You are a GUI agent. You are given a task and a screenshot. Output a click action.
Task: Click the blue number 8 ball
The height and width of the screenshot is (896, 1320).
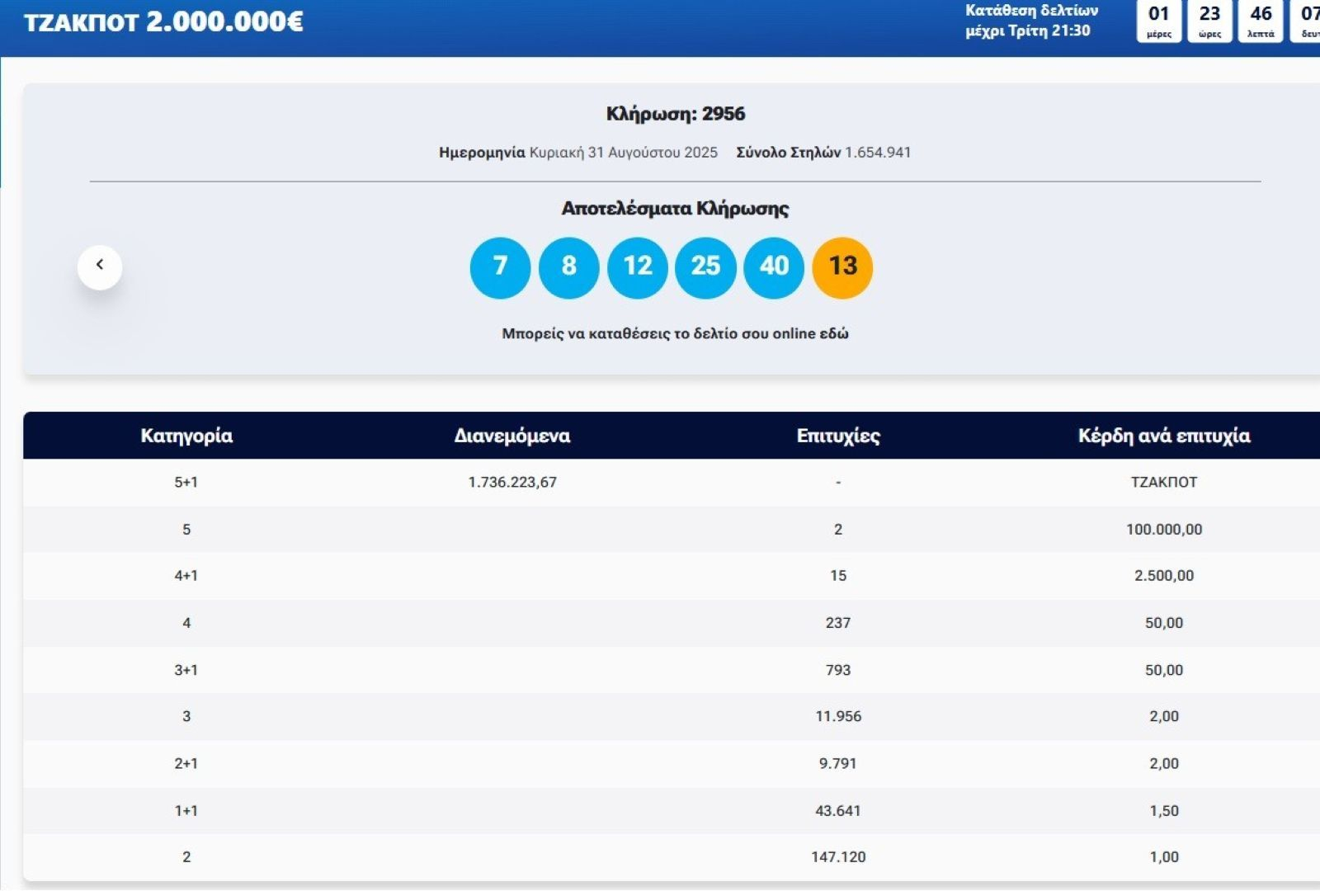(568, 267)
